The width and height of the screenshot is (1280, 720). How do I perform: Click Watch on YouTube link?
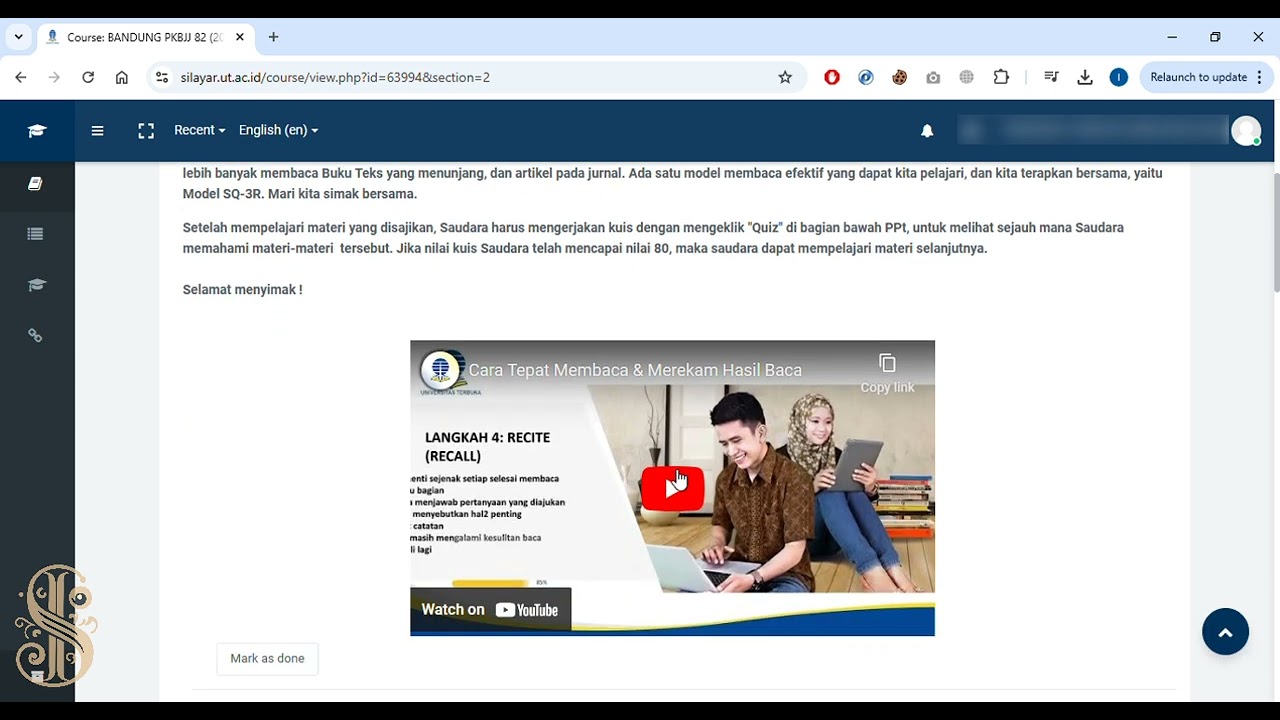[x=490, y=610]
